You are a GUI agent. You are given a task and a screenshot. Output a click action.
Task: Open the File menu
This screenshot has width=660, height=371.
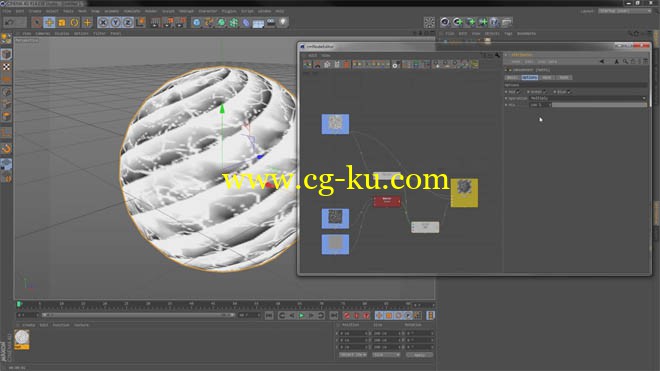7,11
